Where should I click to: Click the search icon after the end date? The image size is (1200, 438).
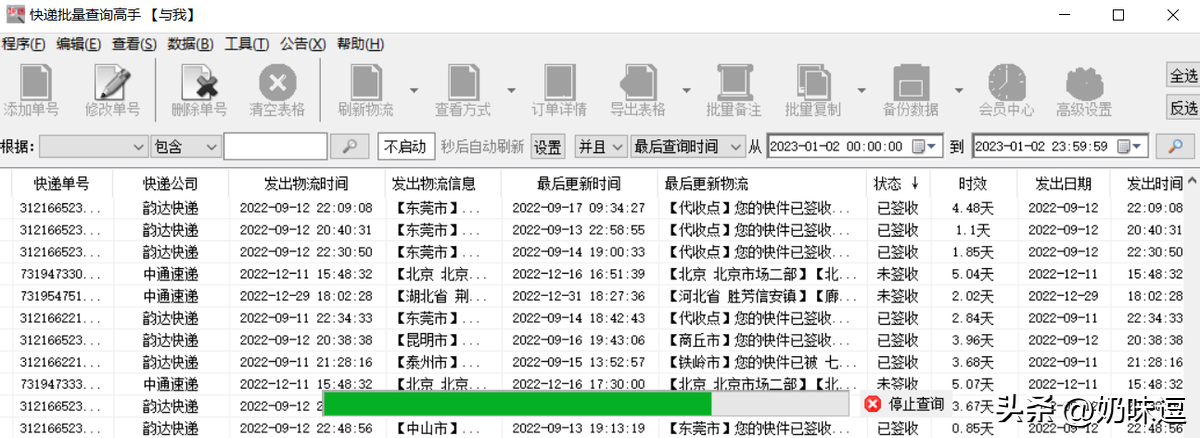point(1176,147)
